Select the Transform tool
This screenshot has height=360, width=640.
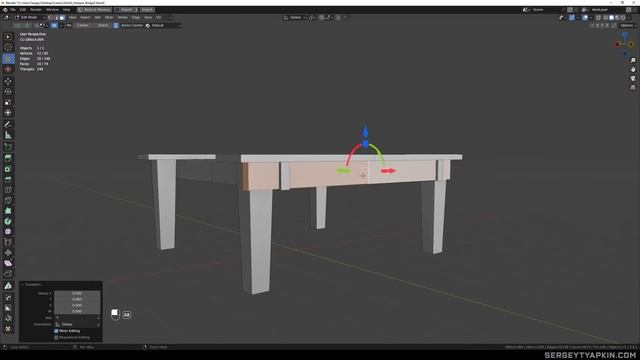[x=8, y=113]
